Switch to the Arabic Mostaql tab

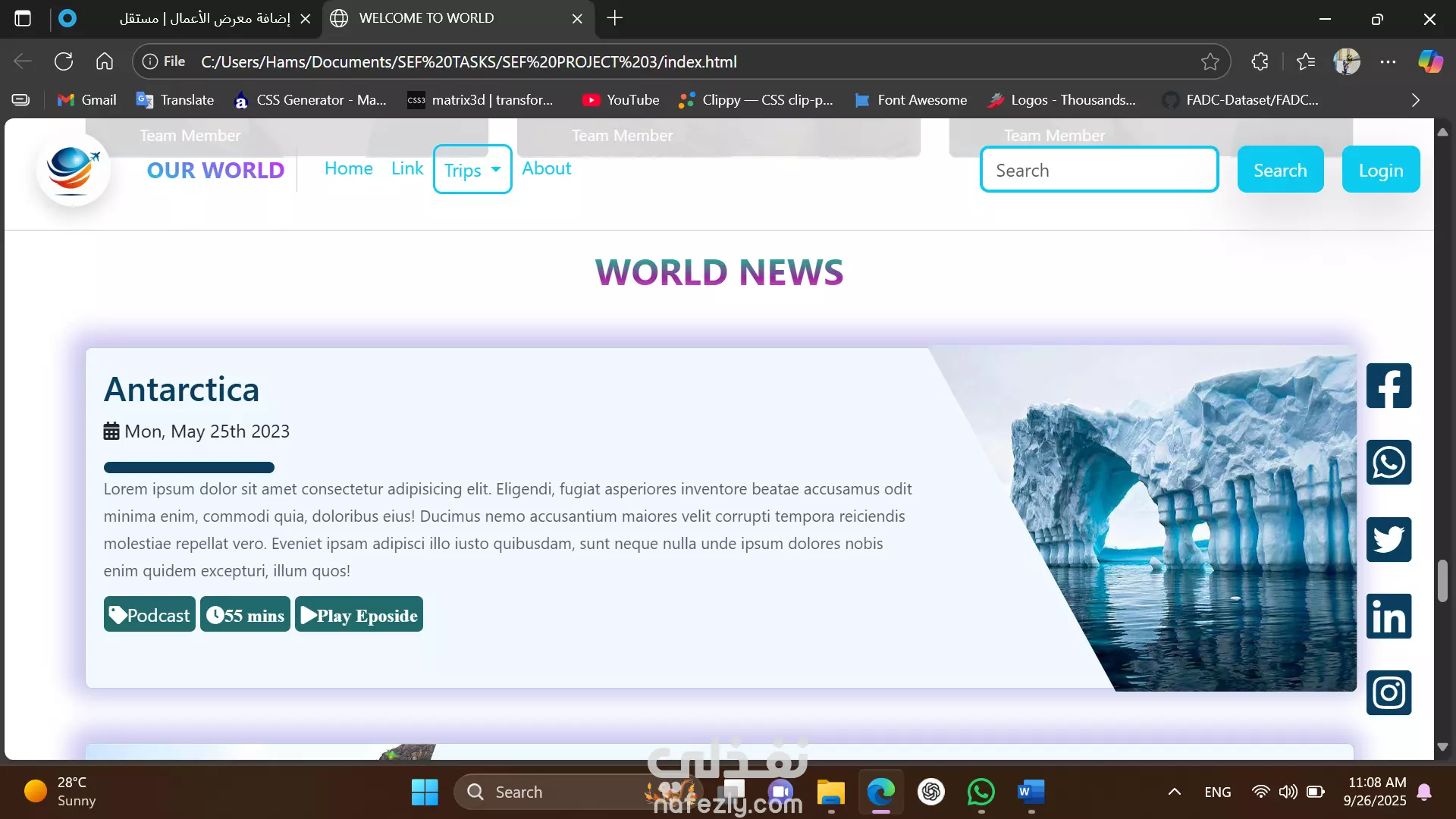pyautogui.click(x=205, y=18)
